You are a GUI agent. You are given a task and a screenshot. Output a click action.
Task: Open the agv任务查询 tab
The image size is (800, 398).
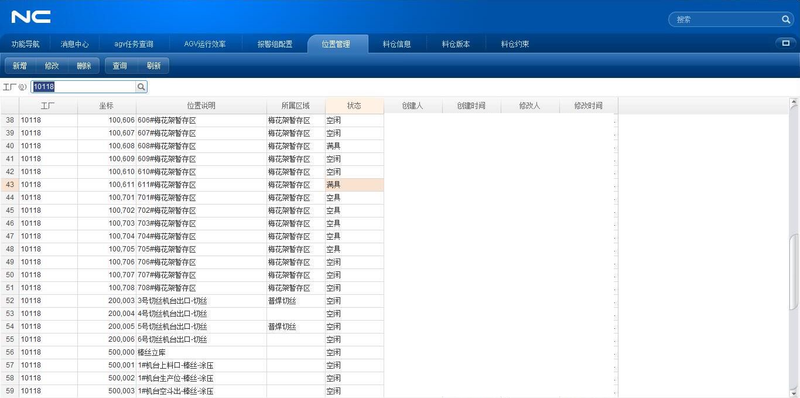(134, 44)
